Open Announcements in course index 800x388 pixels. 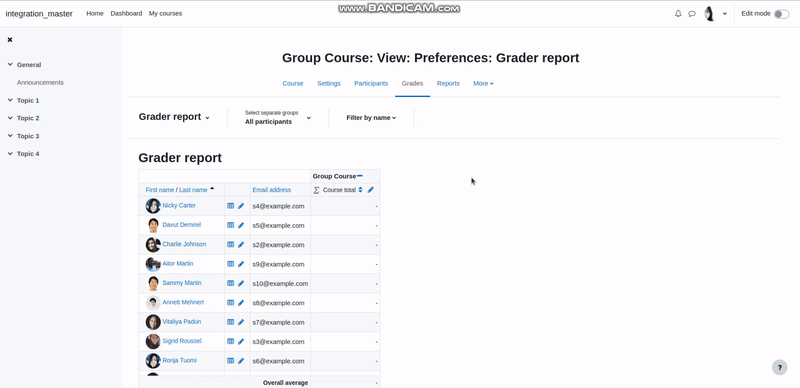[40, 83]
